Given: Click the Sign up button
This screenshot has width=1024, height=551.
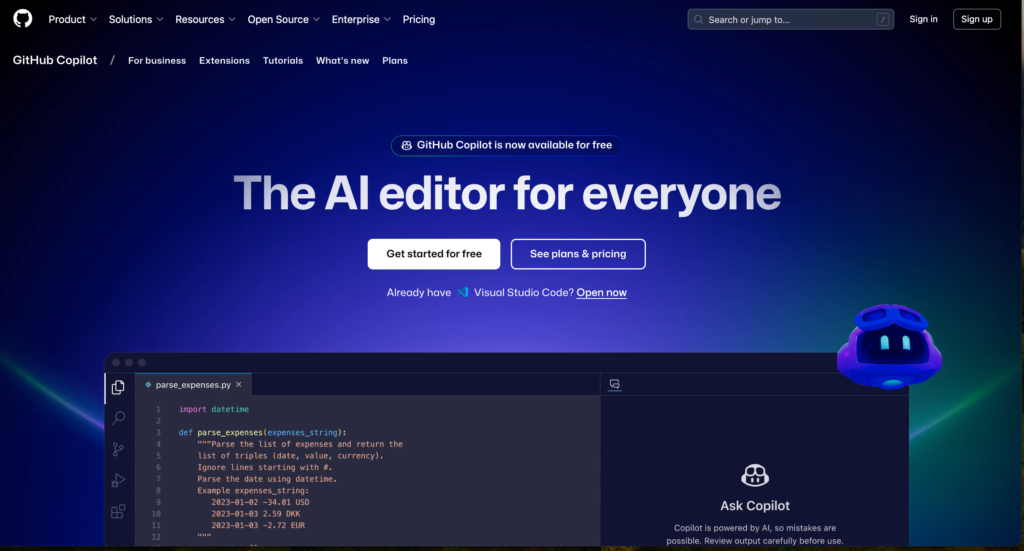Looking at the screenshot, I should point(976,19).
